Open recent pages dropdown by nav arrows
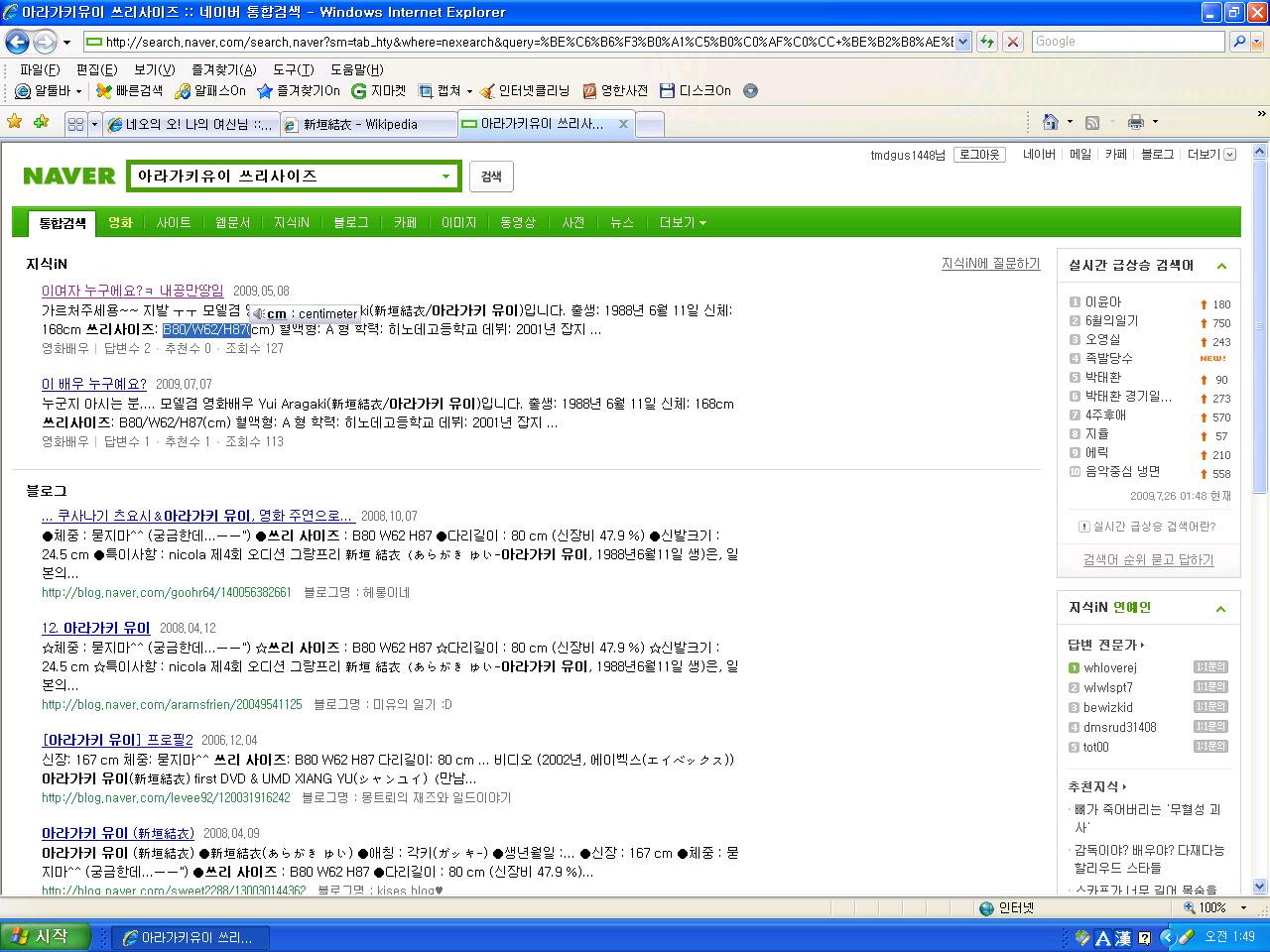This screenshot has width=1270, height=952. 66,43
